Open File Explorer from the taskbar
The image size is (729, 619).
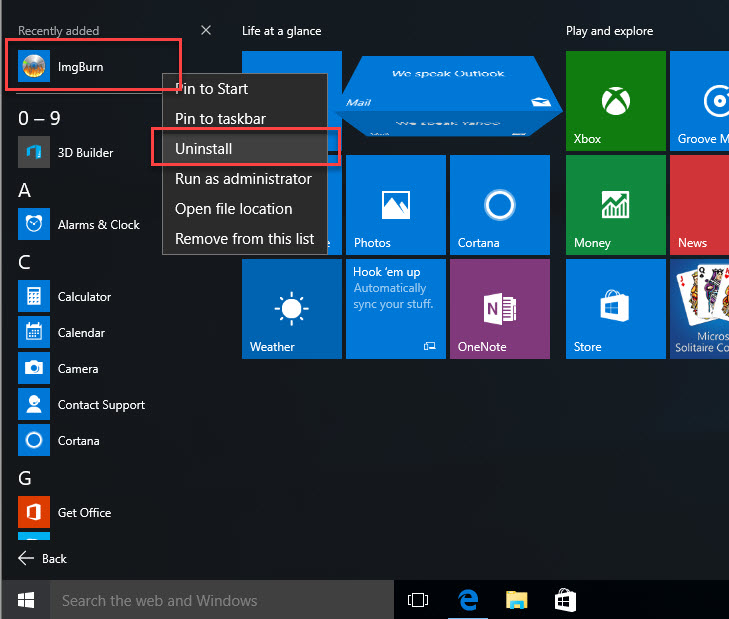pos(517,600)
